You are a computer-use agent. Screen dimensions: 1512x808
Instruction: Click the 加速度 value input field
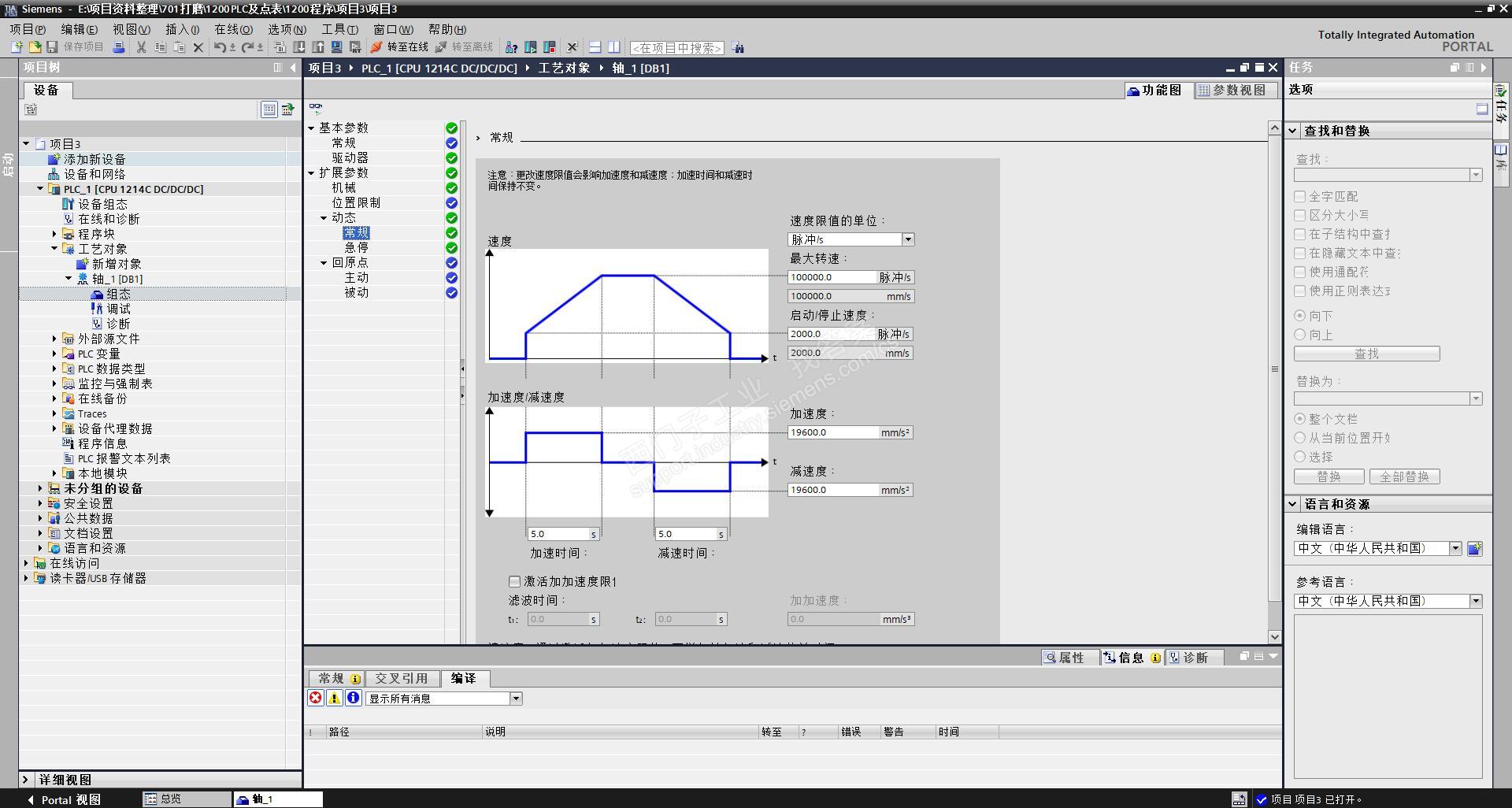(x=832, y=432)
